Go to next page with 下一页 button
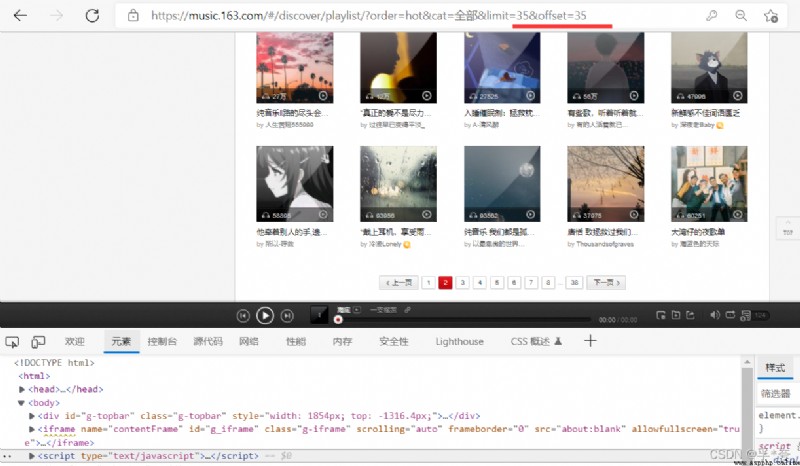Screen dimensions: 800x466 coord(606,282)
